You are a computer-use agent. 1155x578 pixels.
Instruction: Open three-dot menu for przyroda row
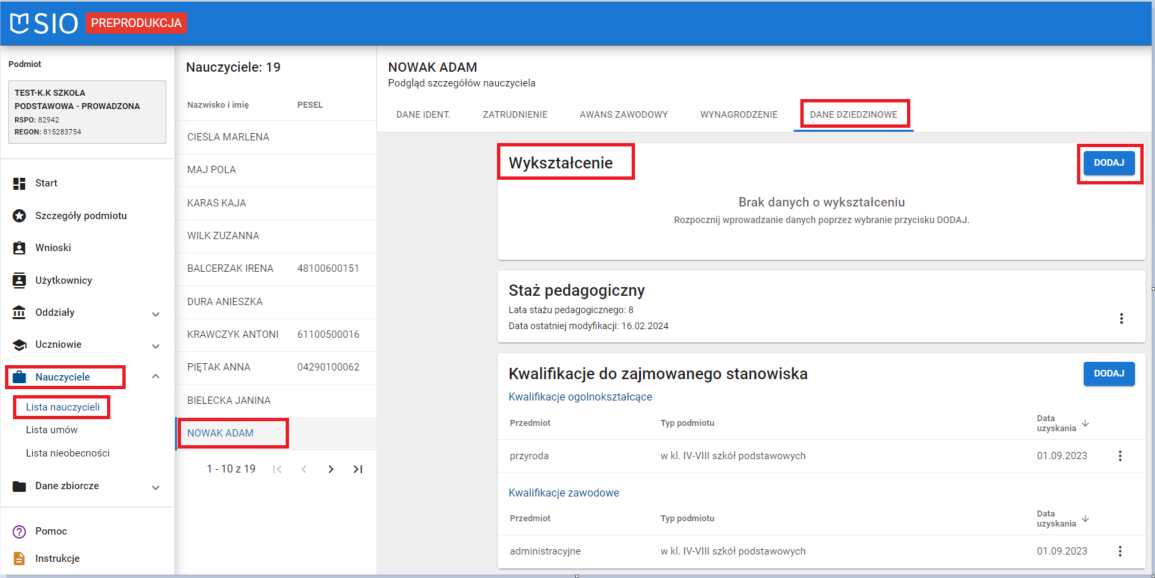click(1120, 456)
